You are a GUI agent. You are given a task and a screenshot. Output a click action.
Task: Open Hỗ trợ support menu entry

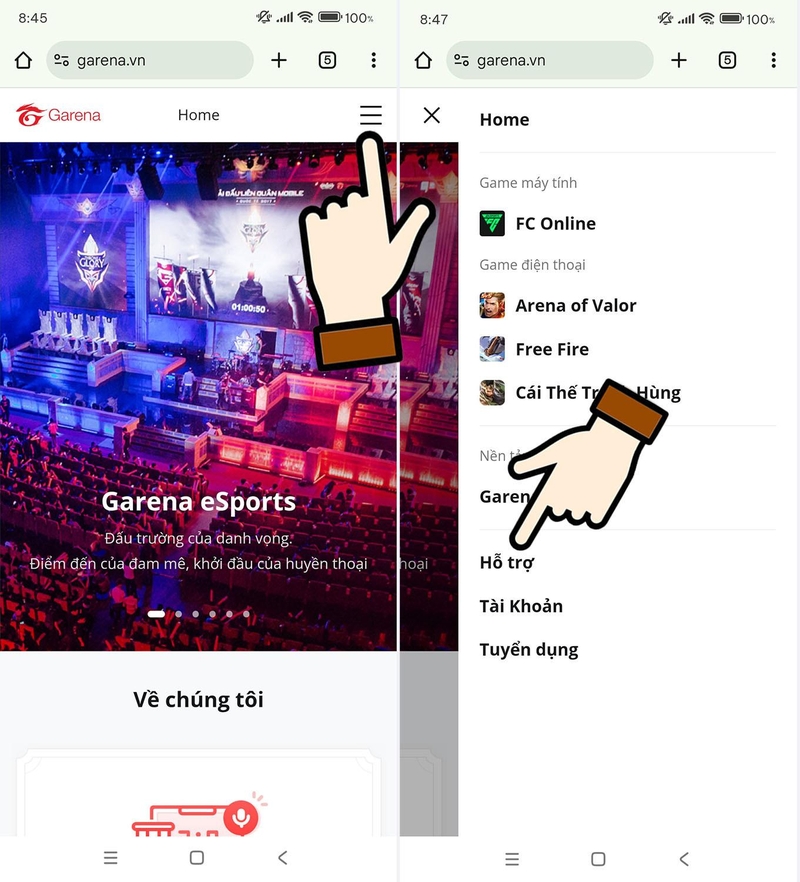point(507,562)
